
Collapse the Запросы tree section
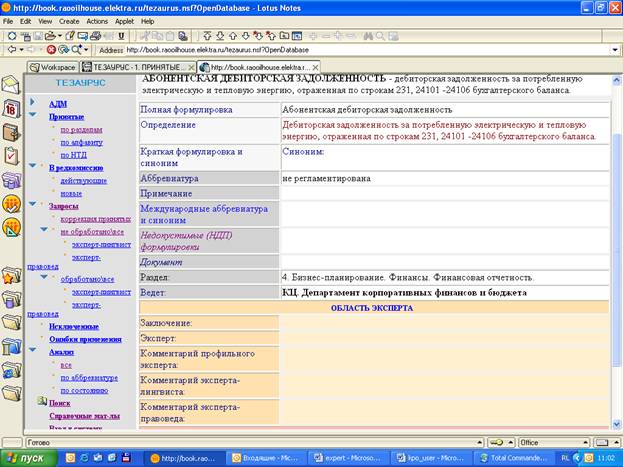[x=33, y=204]
